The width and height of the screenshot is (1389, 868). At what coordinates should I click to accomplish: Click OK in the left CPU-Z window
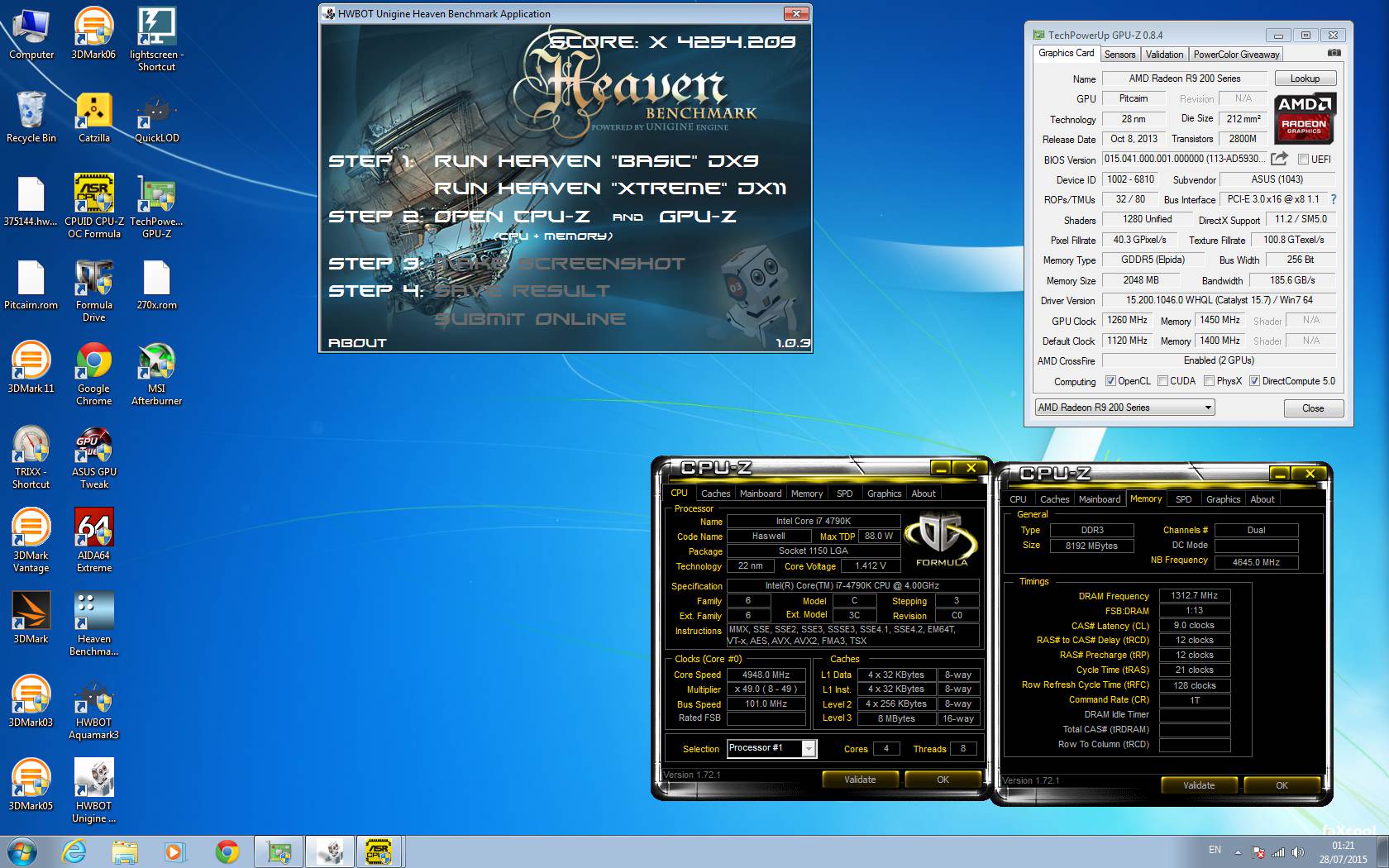pos(943,780)
